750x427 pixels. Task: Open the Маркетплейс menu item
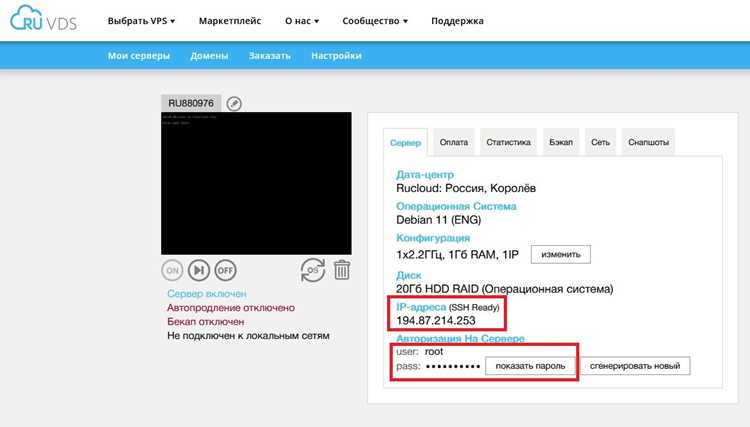coord(230,21)
